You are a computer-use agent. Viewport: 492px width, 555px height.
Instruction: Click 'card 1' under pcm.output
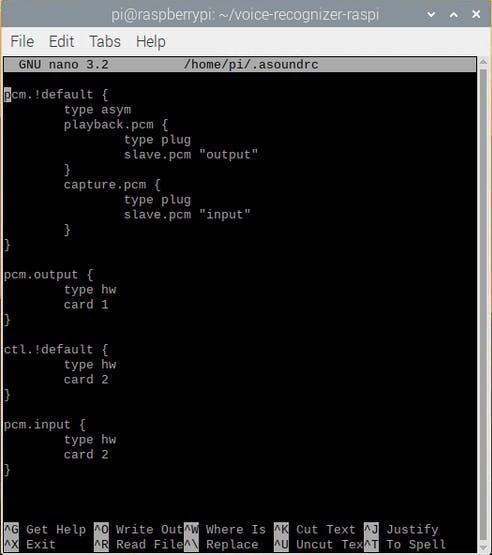point(86,304)
